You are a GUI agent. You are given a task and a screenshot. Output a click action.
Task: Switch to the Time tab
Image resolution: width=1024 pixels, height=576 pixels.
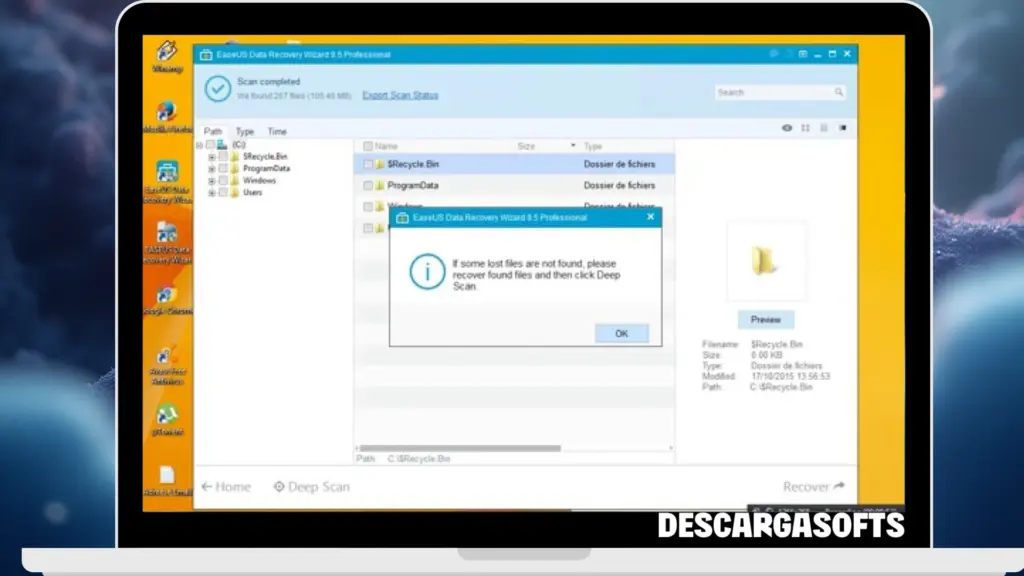(277, 131)
